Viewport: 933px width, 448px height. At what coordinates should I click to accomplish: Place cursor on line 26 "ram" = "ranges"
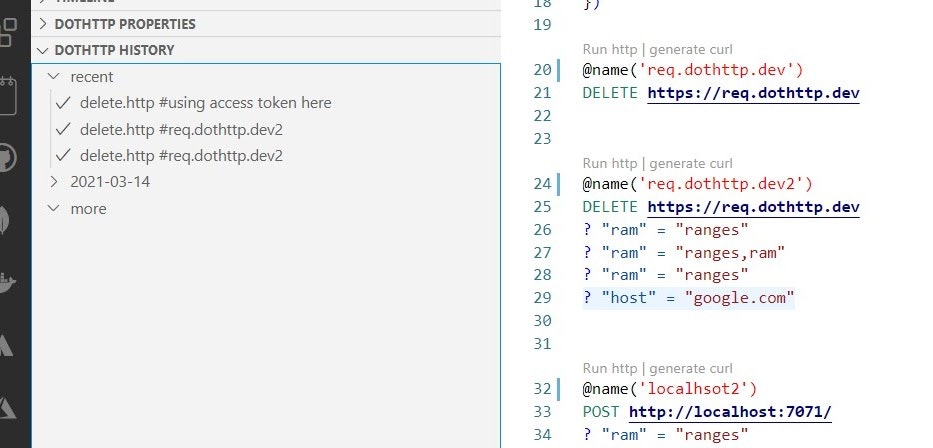pyautogui.click(x=665, y=230)
